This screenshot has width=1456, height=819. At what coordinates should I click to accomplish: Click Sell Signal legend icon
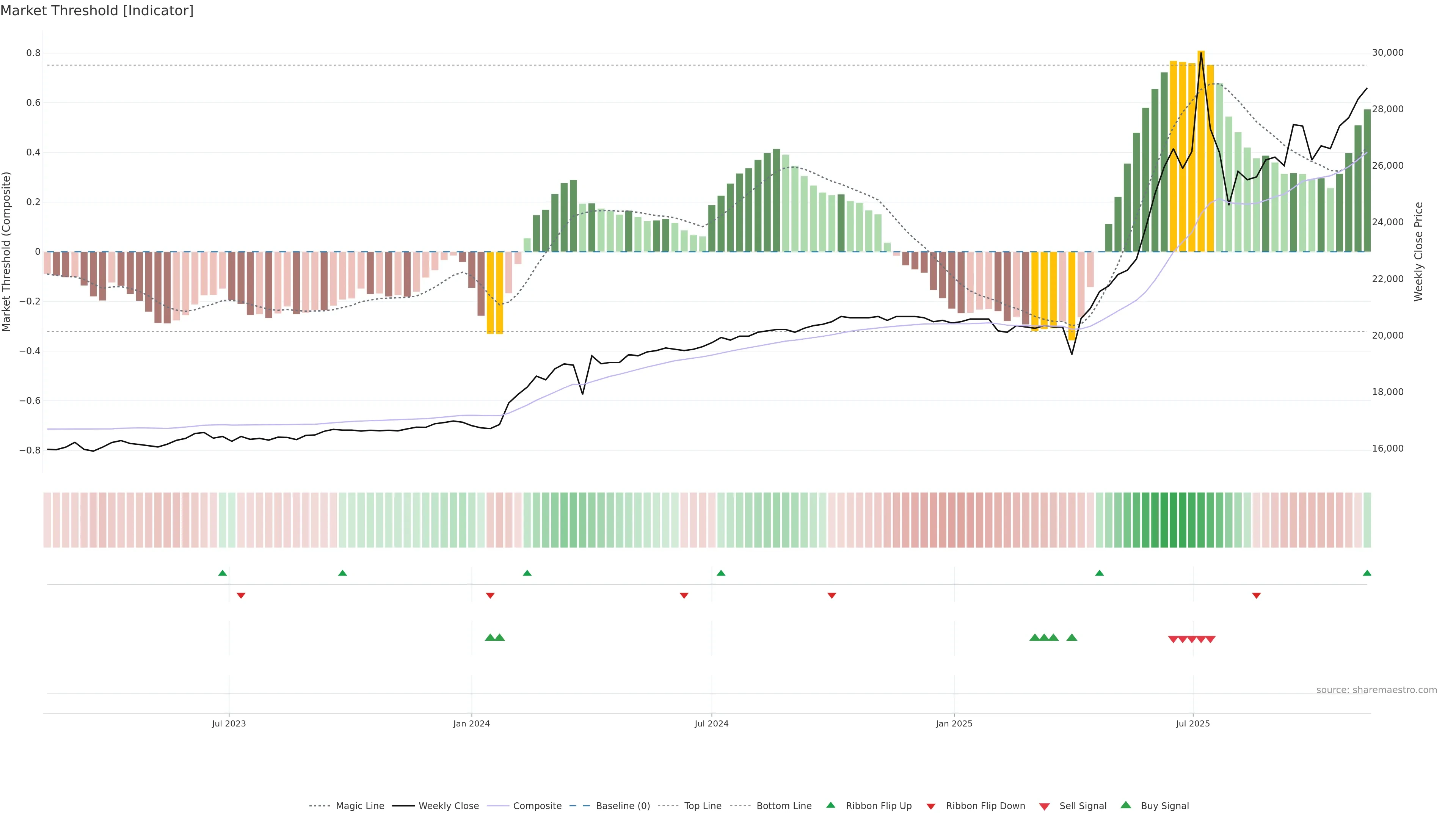click(x=1045, y=806)
